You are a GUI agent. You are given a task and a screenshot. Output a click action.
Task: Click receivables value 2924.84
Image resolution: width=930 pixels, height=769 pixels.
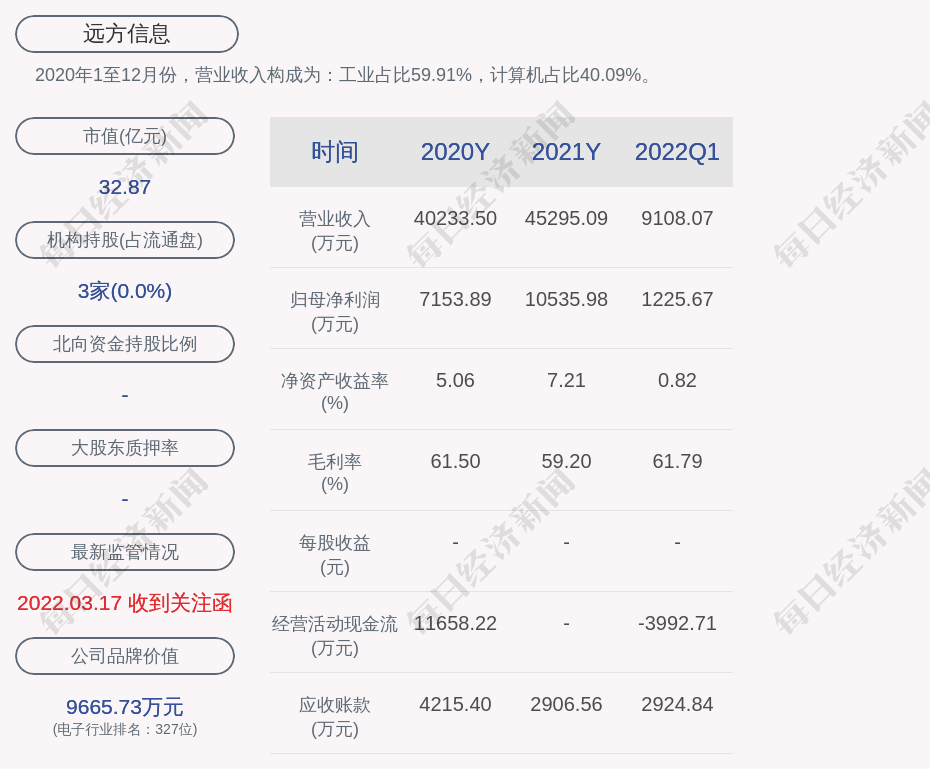pyautogui.click(x=677, y=704)
